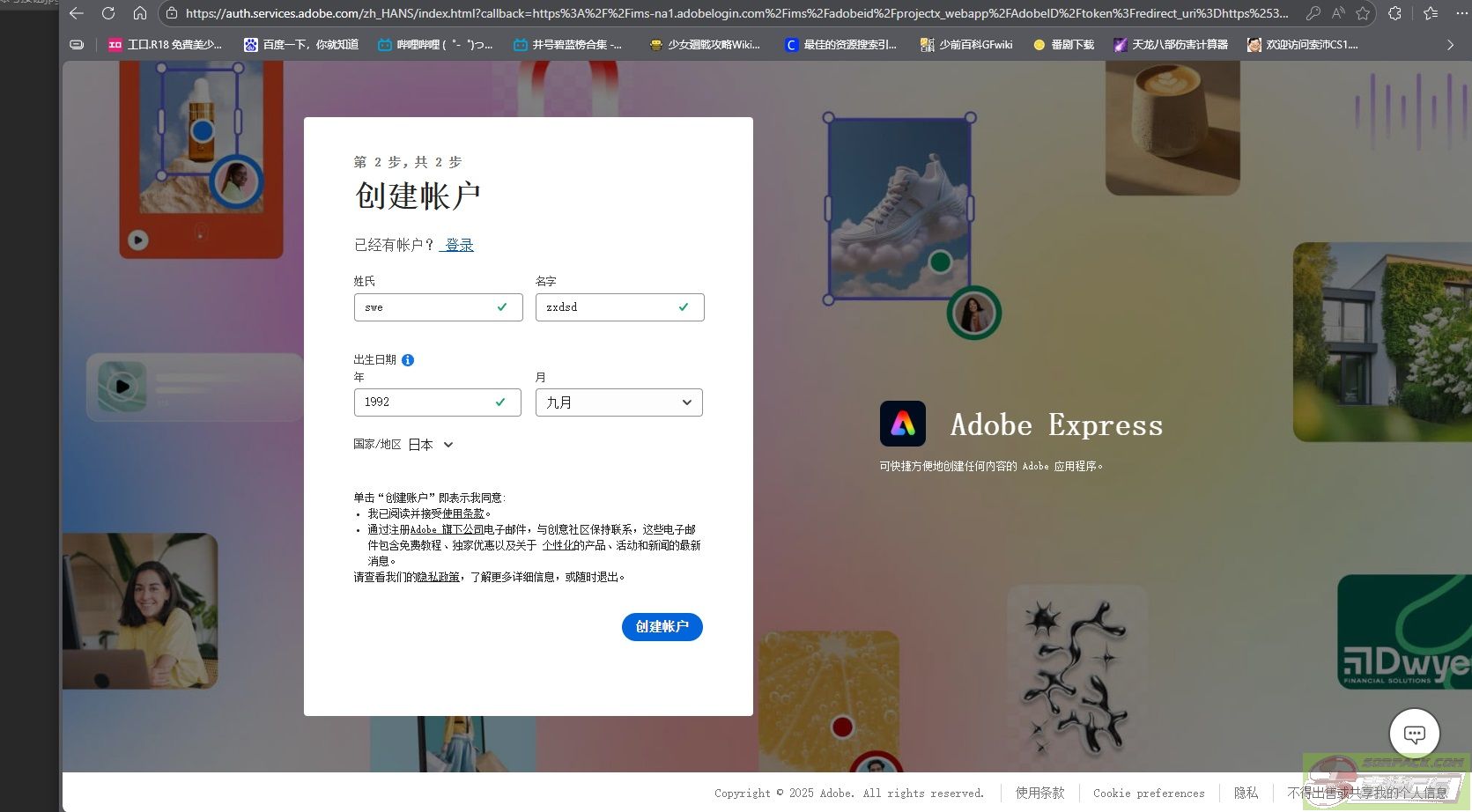Image resolution: width=1472 pixels, height=812 pixels.
Task: Expand the bookmarks bar overflow chevron
Action: [1450, 45]
